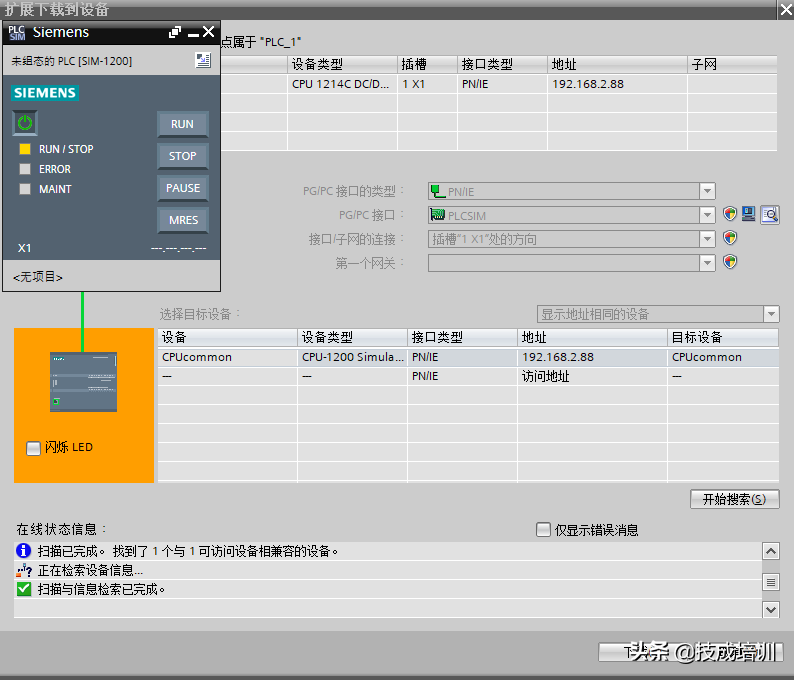Click the computer icon next to PLCSIM dropdown
Viewport: 794px width, 680px height.
(748, 215)
